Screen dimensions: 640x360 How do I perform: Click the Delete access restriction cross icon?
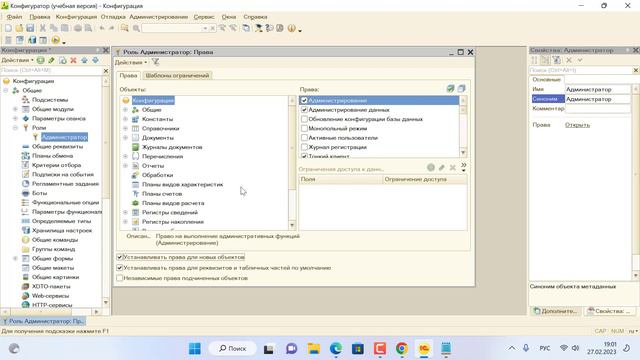pyautogui.click(x=453, y=167)
